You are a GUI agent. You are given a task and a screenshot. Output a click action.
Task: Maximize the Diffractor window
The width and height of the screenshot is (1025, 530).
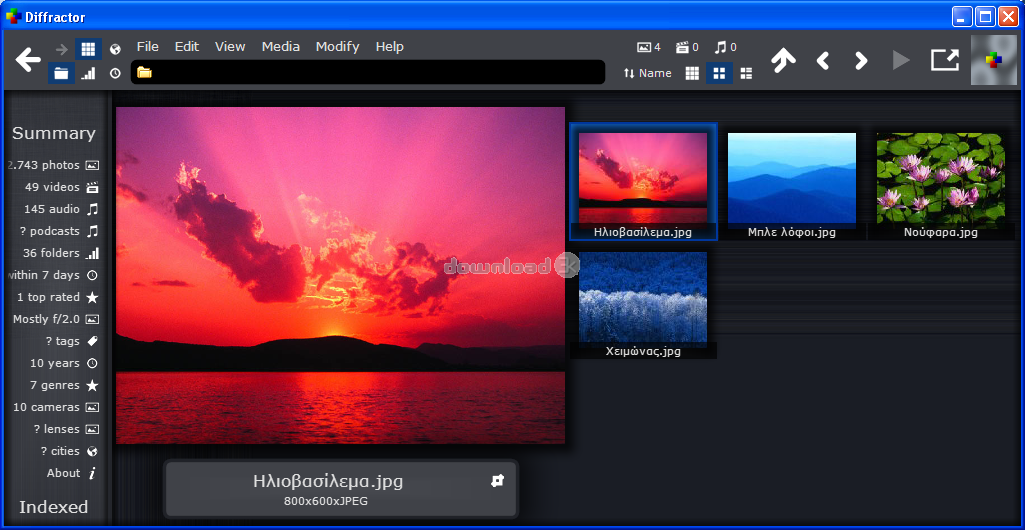985,17
